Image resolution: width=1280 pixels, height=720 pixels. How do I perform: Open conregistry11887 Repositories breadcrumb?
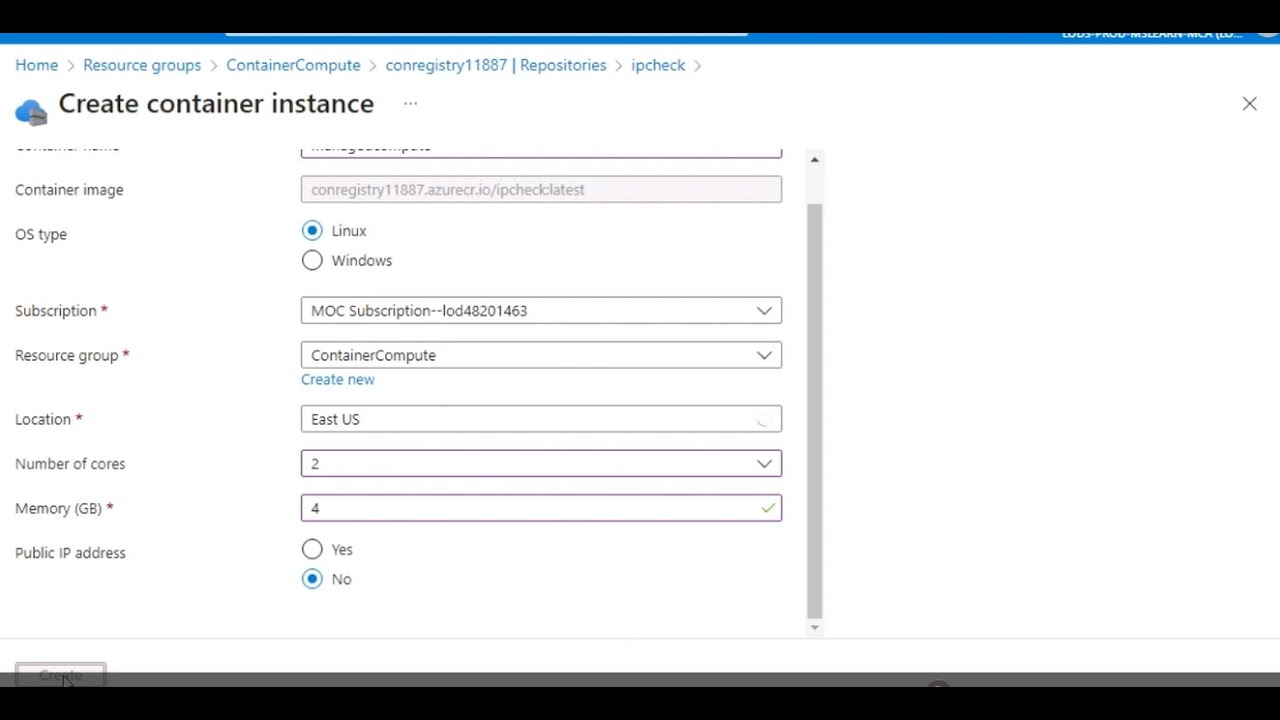pos(496,65)
